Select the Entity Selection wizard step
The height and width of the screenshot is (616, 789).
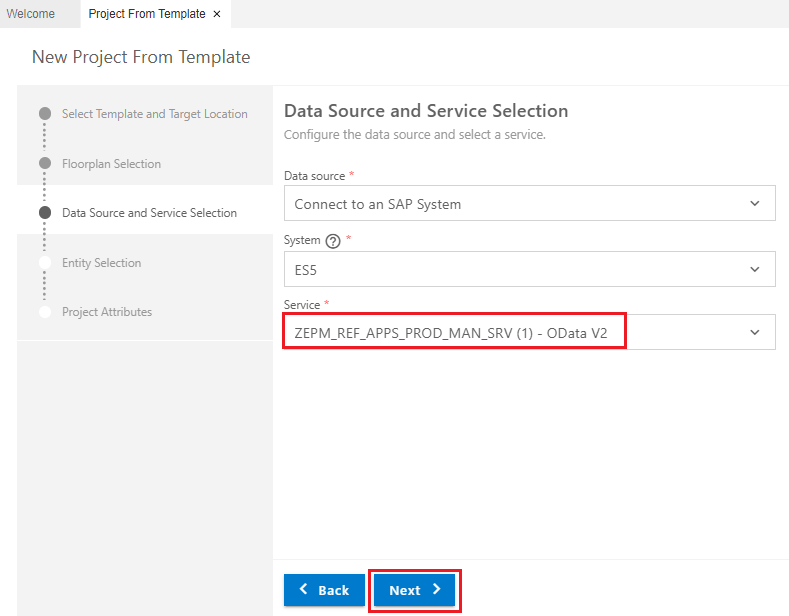(x=101, y=263)
